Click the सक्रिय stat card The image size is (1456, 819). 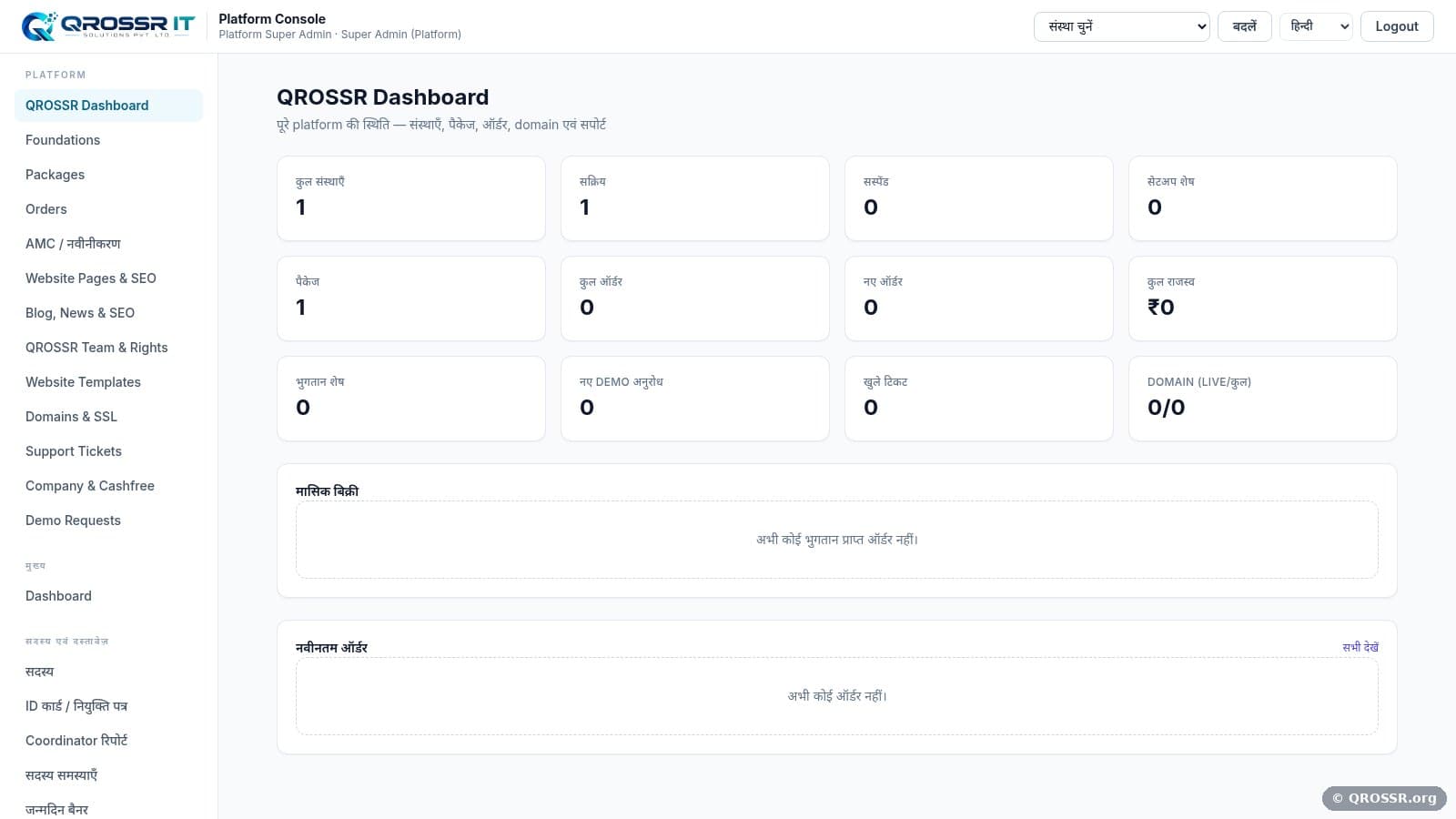[x=695, y=198]
